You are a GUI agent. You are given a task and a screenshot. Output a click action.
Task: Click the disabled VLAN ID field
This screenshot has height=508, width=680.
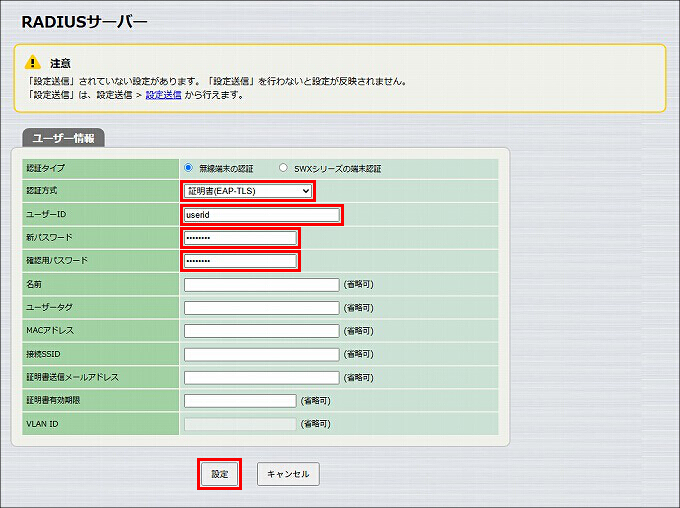240,424
